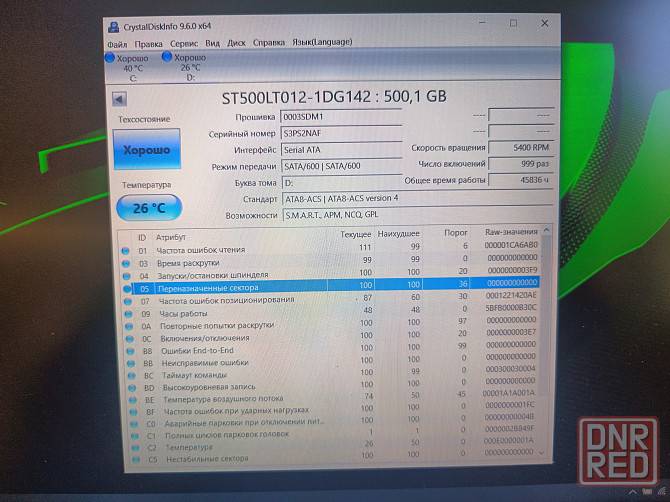This screenshot has height=502, width=670.
Task: Click the CrystalDiskInfo title bar icon
Action: tap(113, 26)
